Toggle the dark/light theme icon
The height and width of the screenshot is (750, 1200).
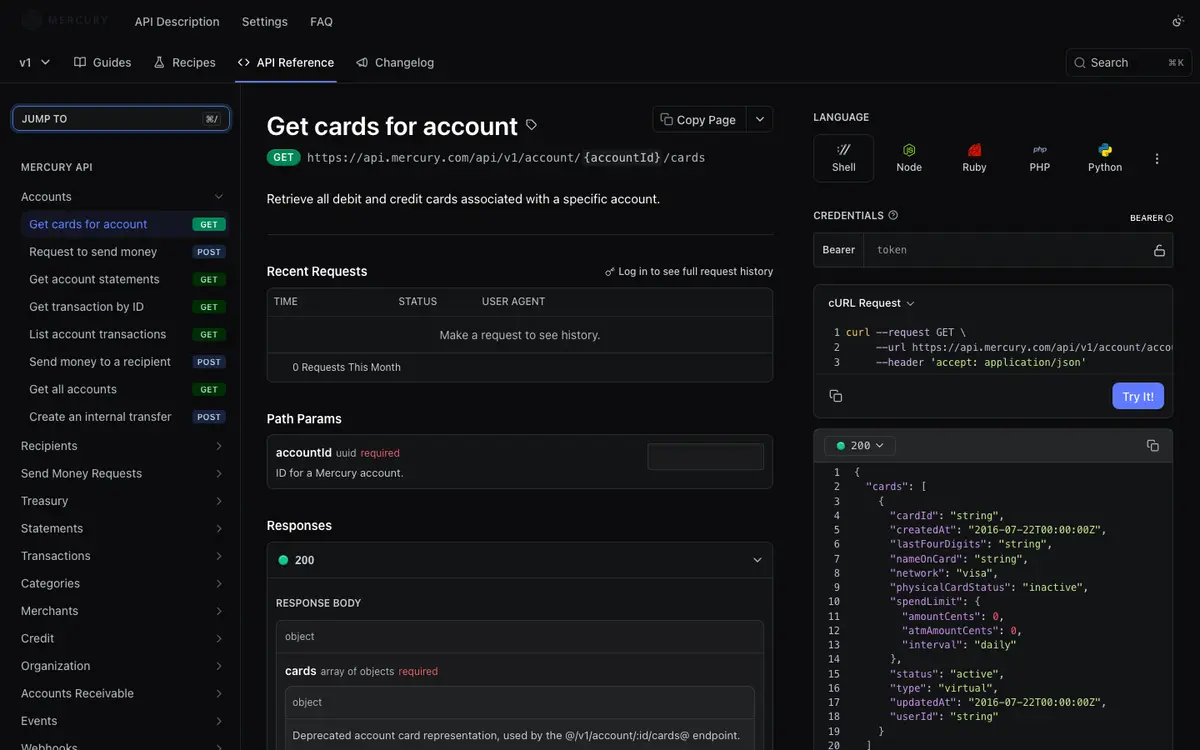[x=1177, y=21]
